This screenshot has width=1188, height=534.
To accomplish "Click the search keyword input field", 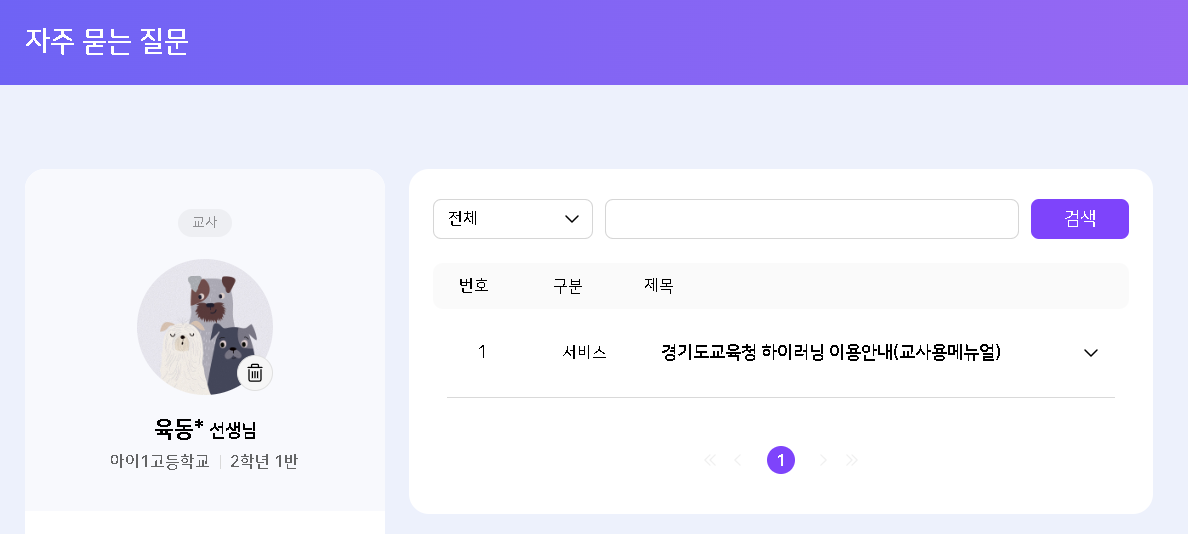I will [x=811, y=219].
